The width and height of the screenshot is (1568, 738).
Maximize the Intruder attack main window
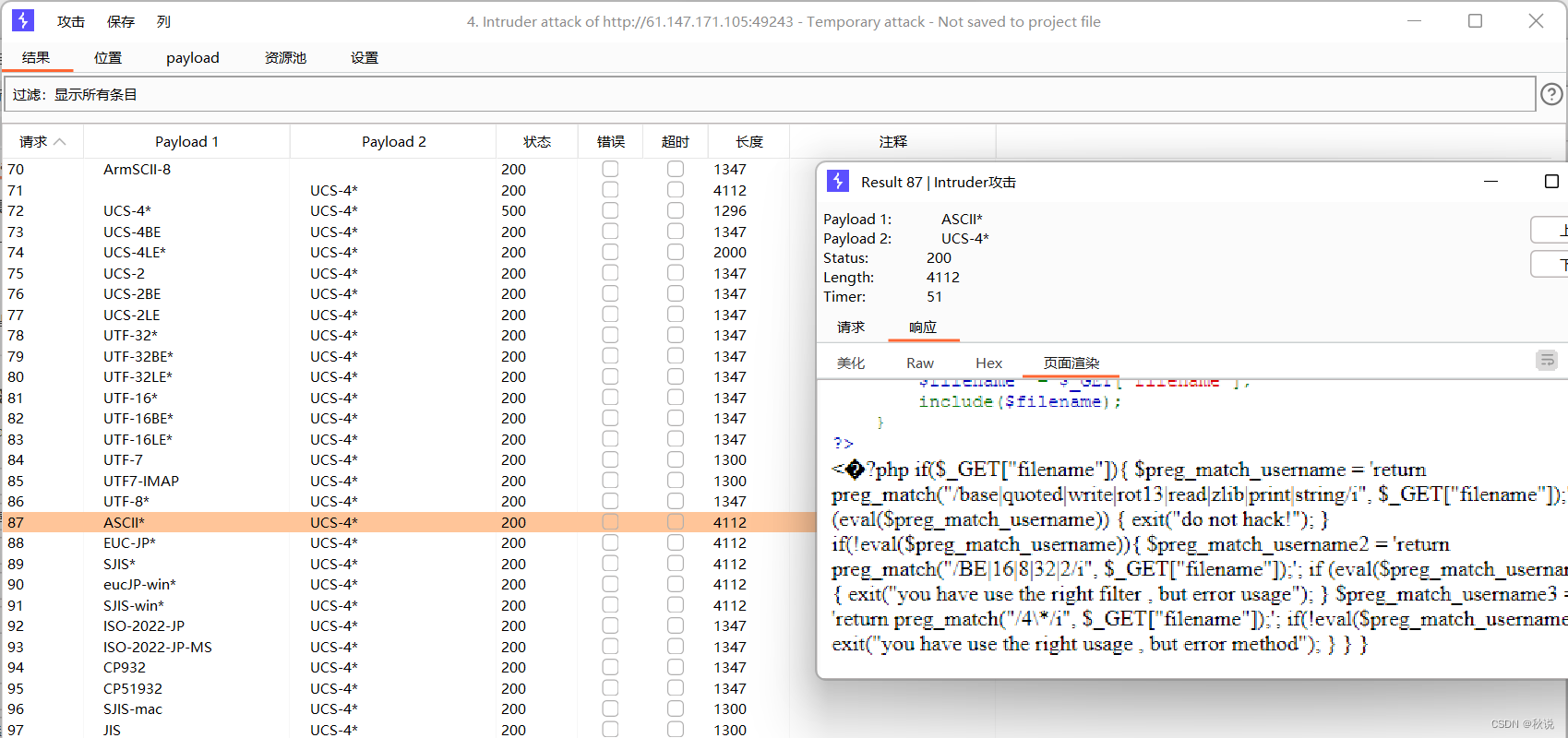[1475, 20]
